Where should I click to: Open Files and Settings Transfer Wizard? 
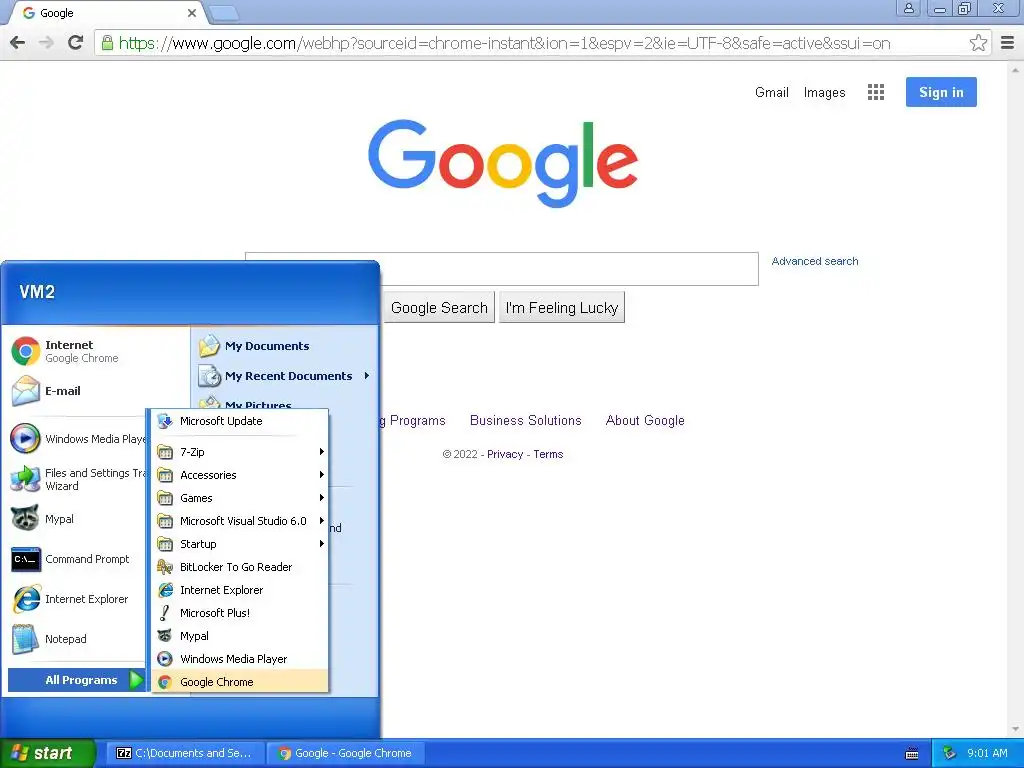pyautogui.click(x=77, y=479)
